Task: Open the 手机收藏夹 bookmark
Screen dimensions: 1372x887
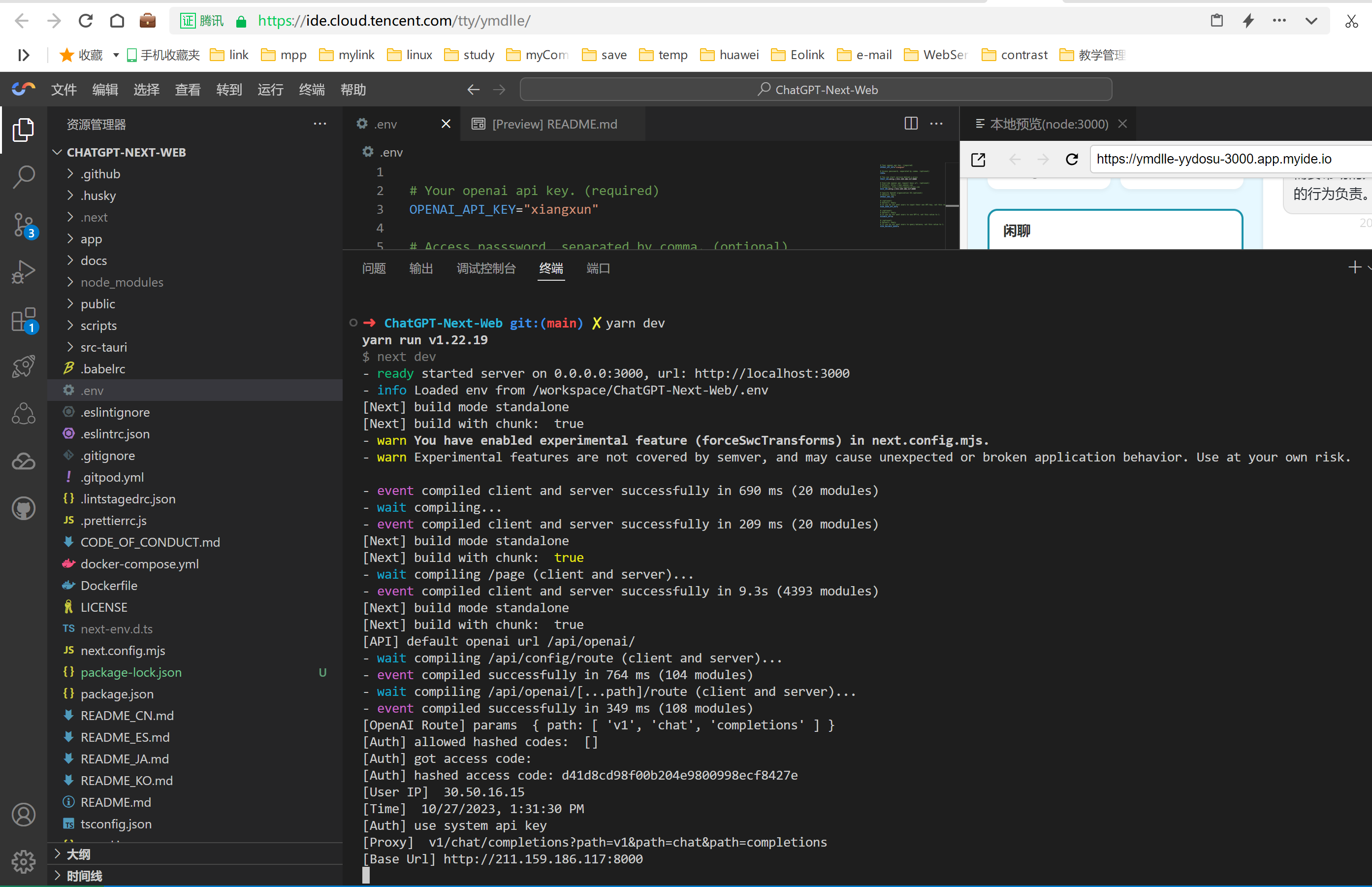Action: pyautogui.click(x=163, y=55)
